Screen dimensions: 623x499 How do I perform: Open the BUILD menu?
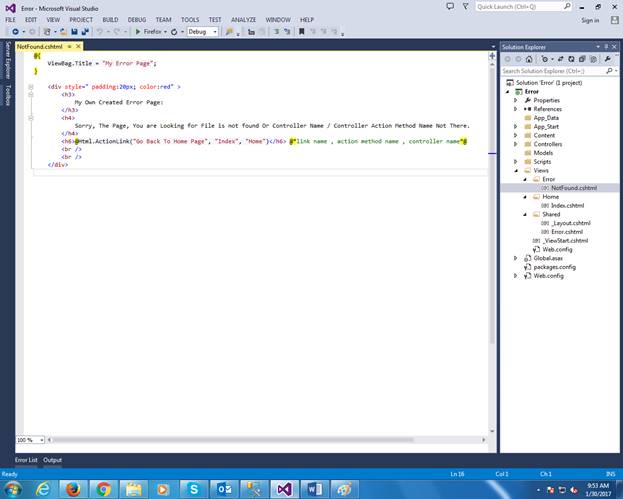point(110,19)
